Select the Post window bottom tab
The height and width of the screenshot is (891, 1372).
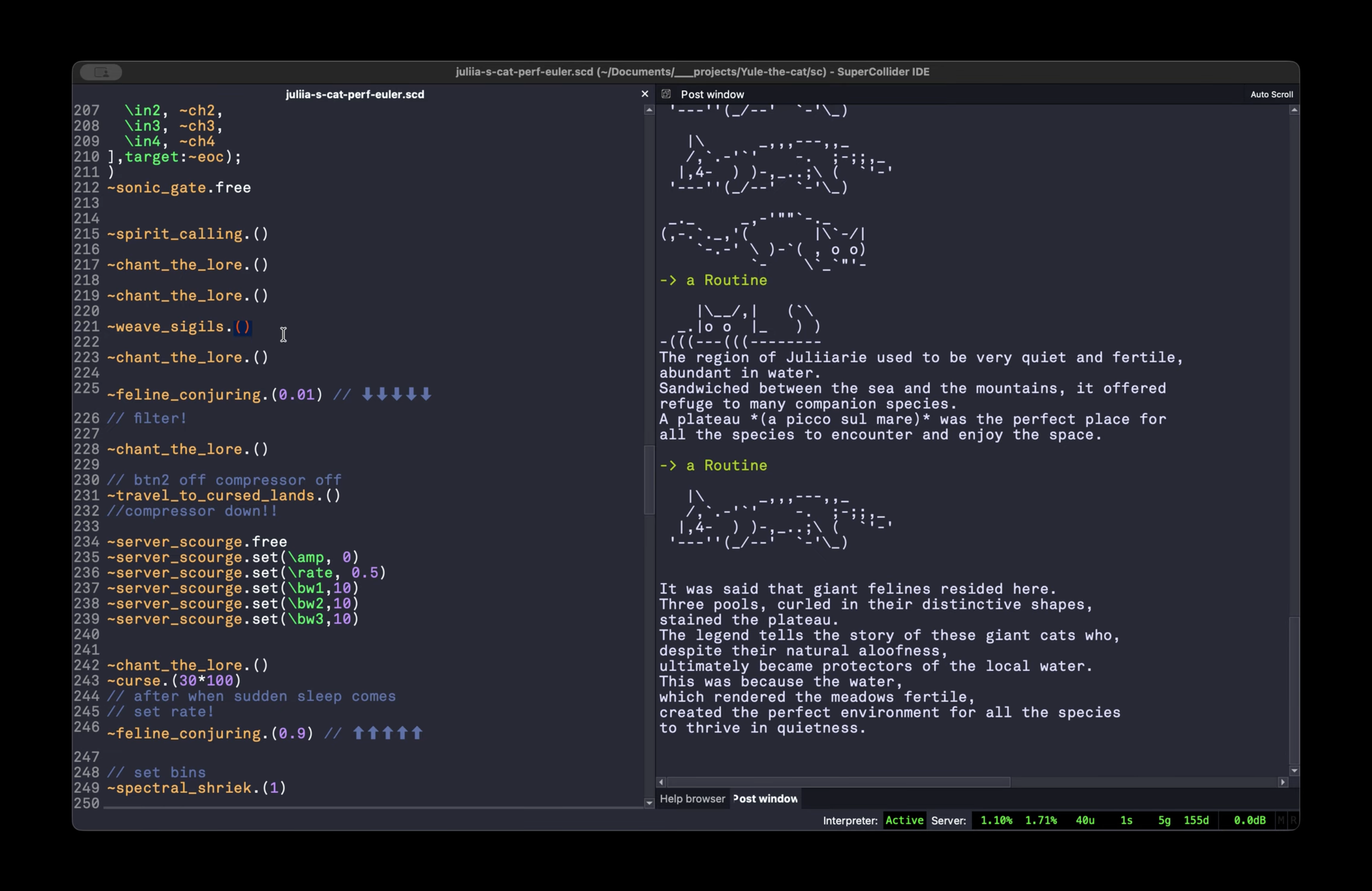(x=765, y=799)
